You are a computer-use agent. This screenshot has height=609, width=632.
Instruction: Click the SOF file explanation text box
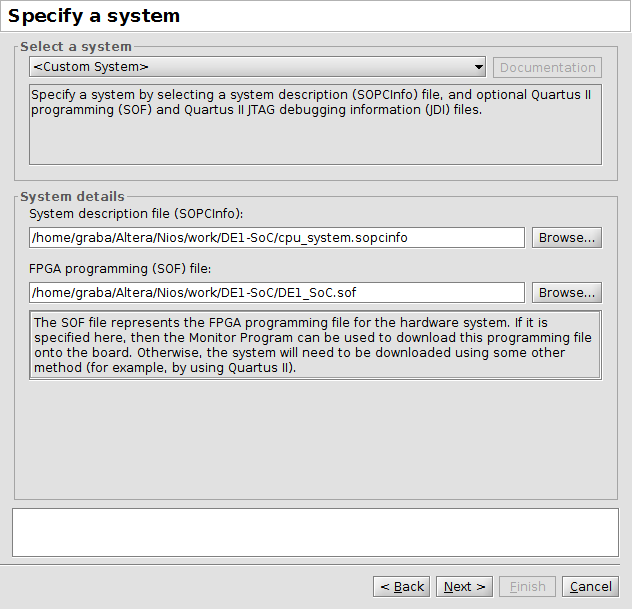315,345
